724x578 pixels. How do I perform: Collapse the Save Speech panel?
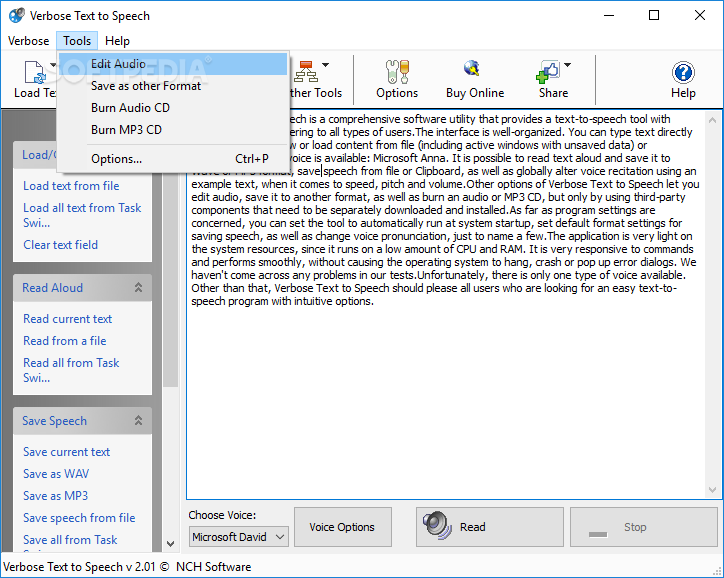[138, 421]
